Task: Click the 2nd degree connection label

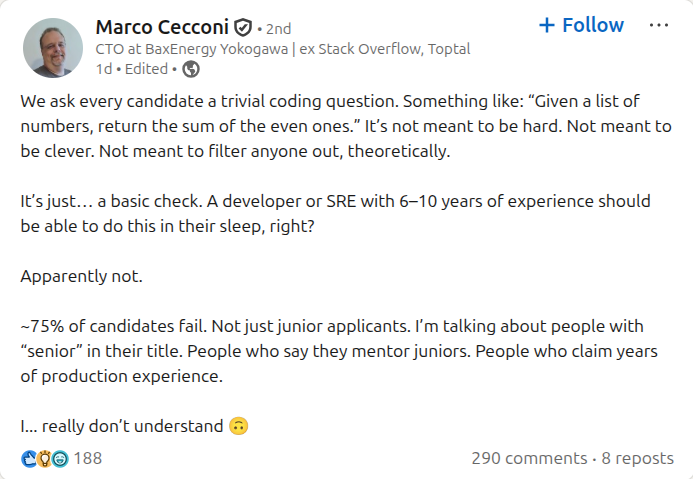Action: [x=279, y=28]
